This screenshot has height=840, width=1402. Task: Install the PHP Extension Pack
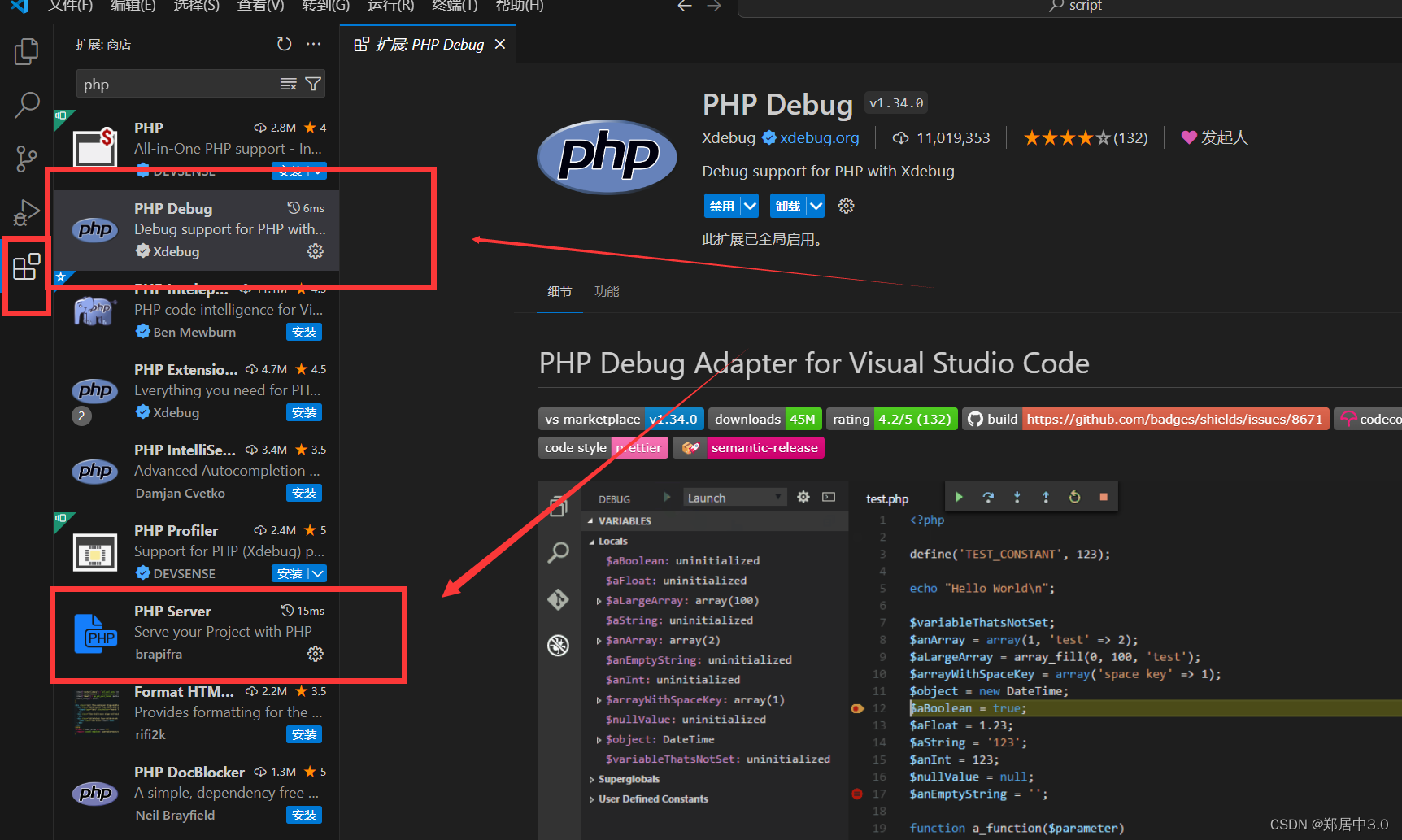304,412
